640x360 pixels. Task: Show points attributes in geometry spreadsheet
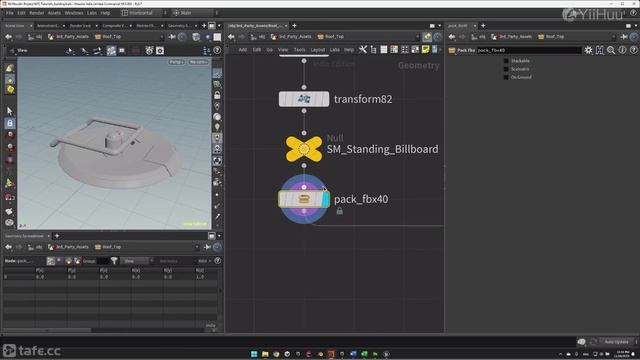[51, 260]
